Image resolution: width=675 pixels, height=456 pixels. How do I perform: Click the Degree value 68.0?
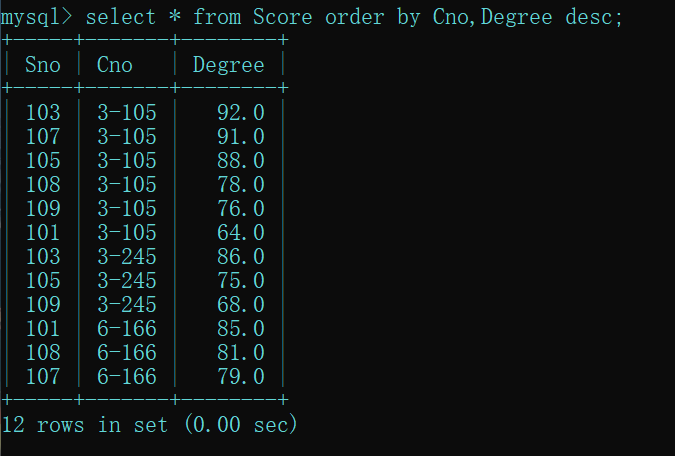click(241, 305)
